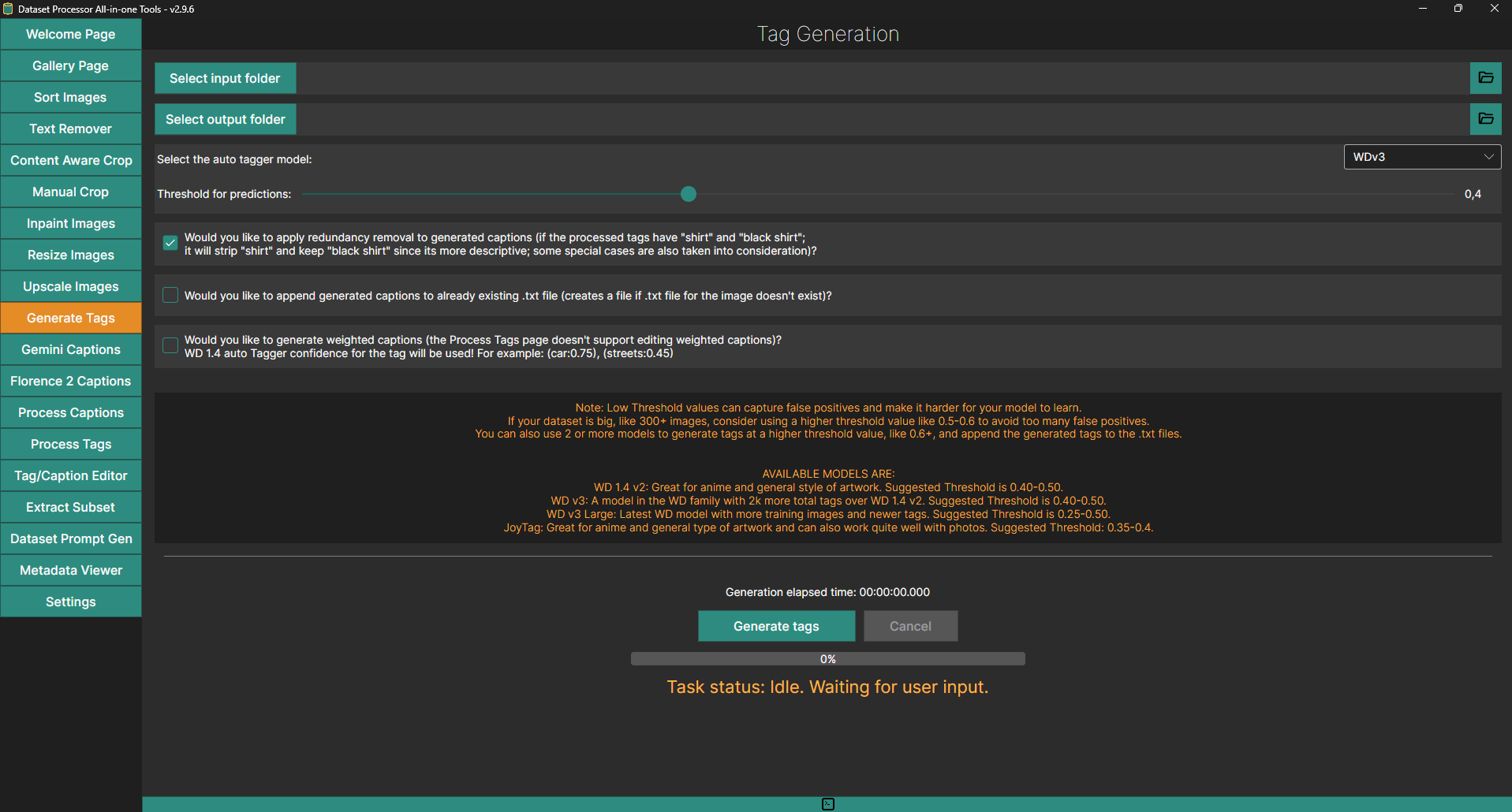The image size is (1512, 812).
Task: Click the input folder path field
Action: tap(883, 78)
